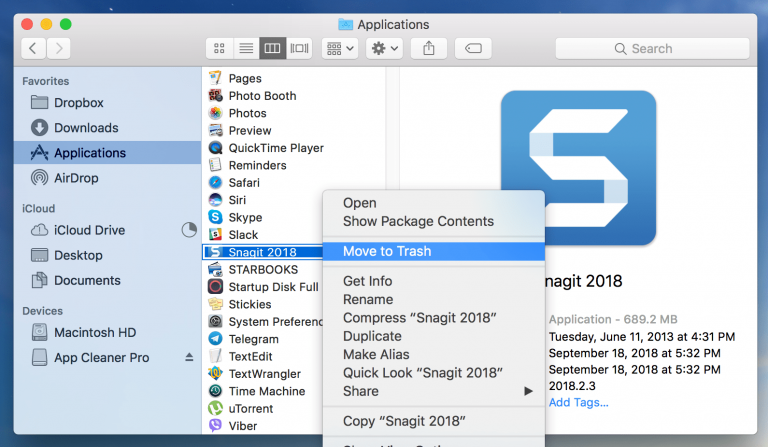Go back with the left arrow button
Viewport: 768px width, 447px height.
(x=33, y=48)
